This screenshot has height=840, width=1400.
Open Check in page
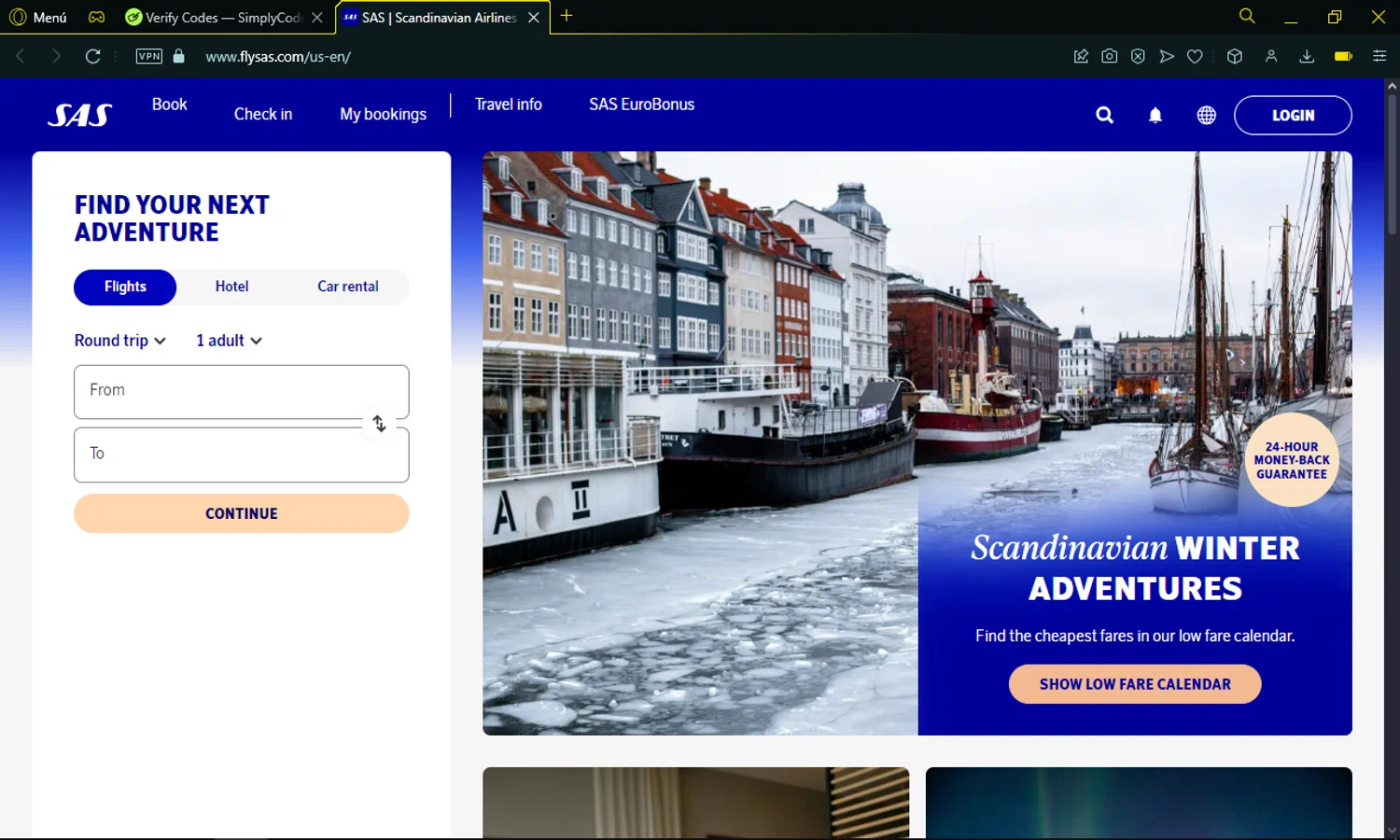(263, 114)
